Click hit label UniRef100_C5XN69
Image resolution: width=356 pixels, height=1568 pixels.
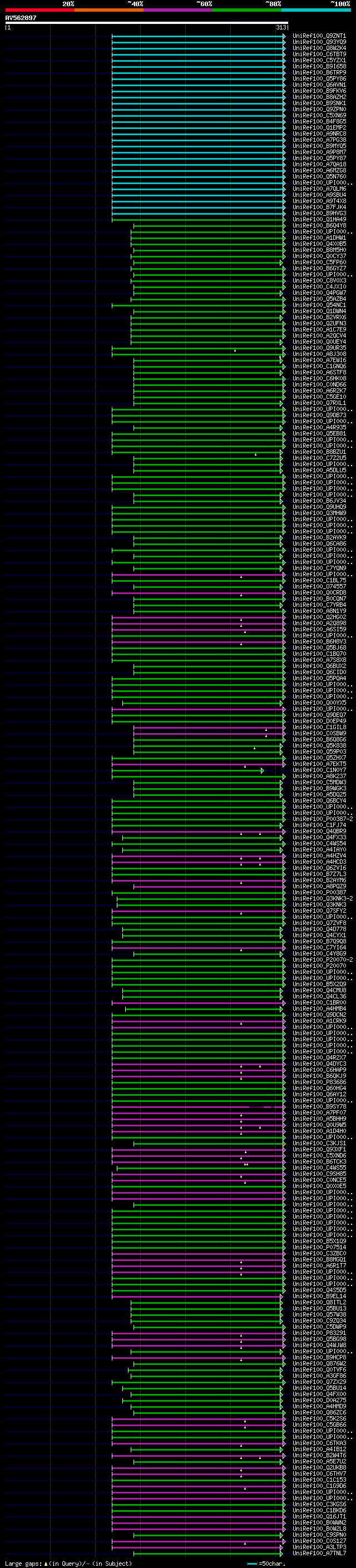[319, 115]
